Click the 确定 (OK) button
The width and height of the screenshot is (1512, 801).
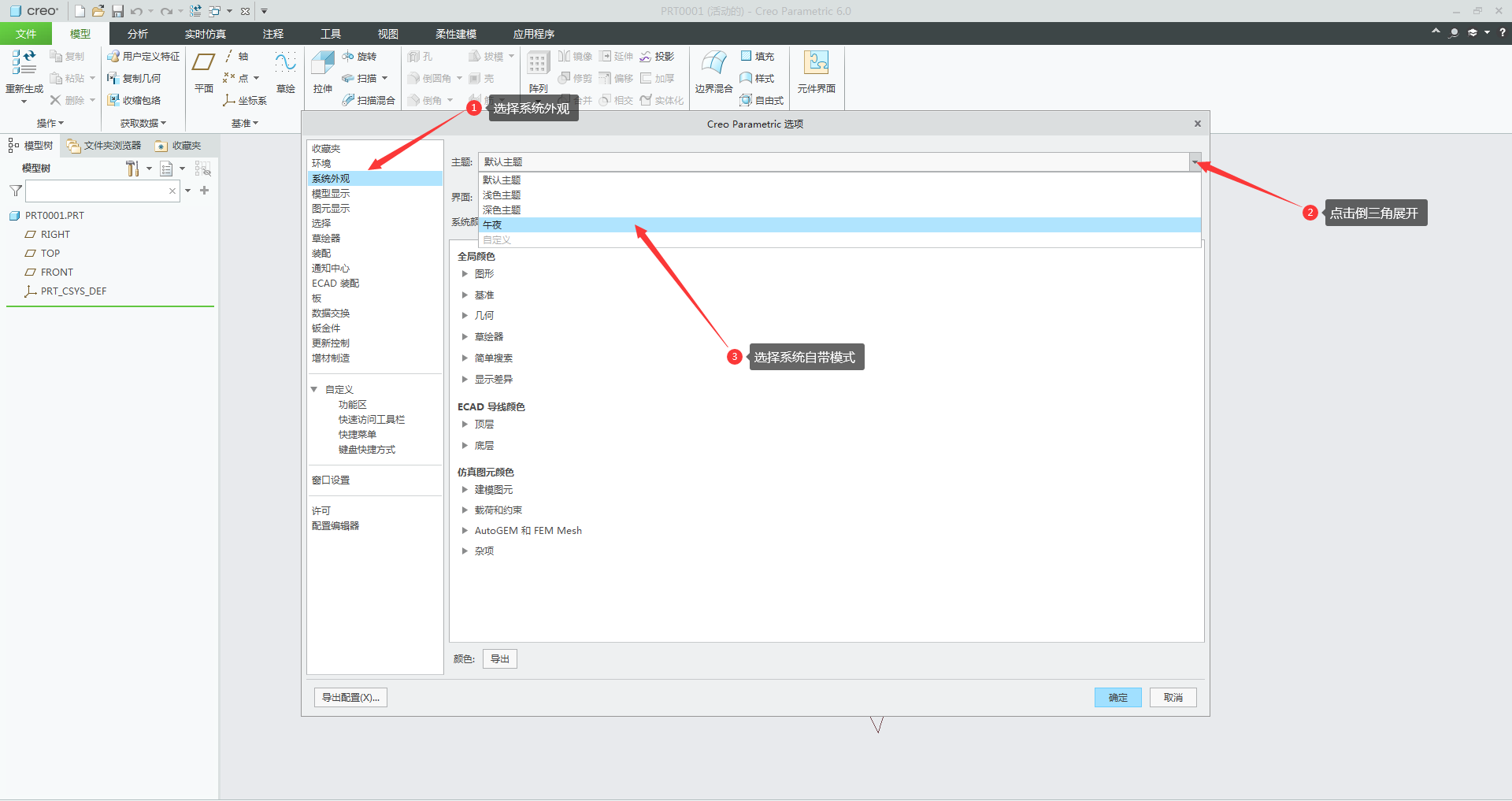(x=1117, y=698)
